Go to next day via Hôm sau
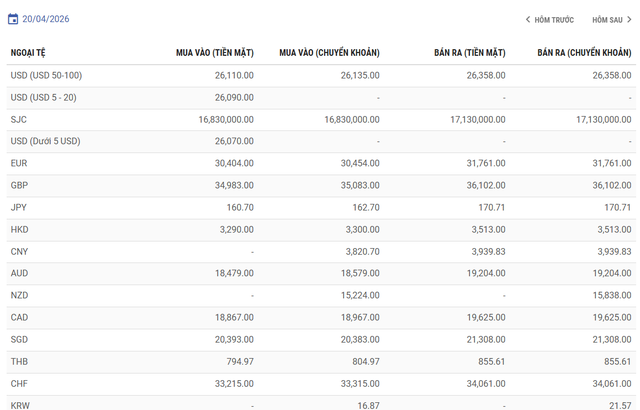640x410 pixels. coord(607,20)
